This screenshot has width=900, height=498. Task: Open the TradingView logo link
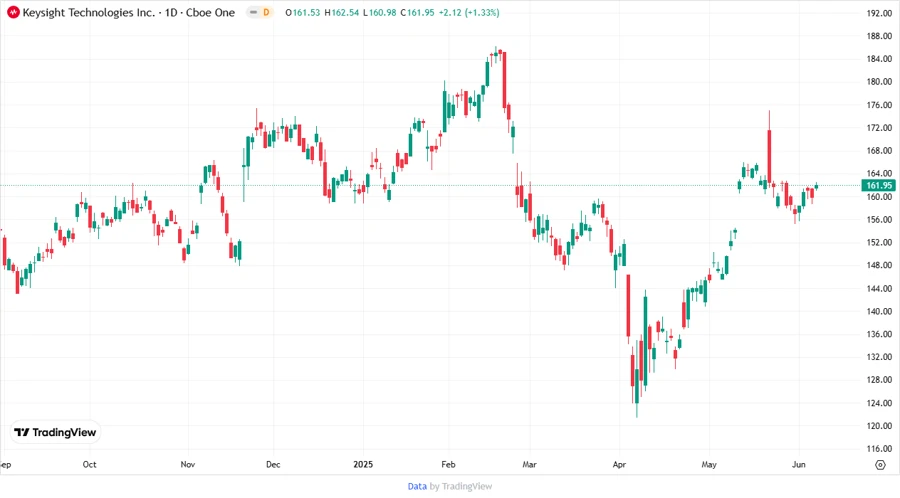click(55, 432)
